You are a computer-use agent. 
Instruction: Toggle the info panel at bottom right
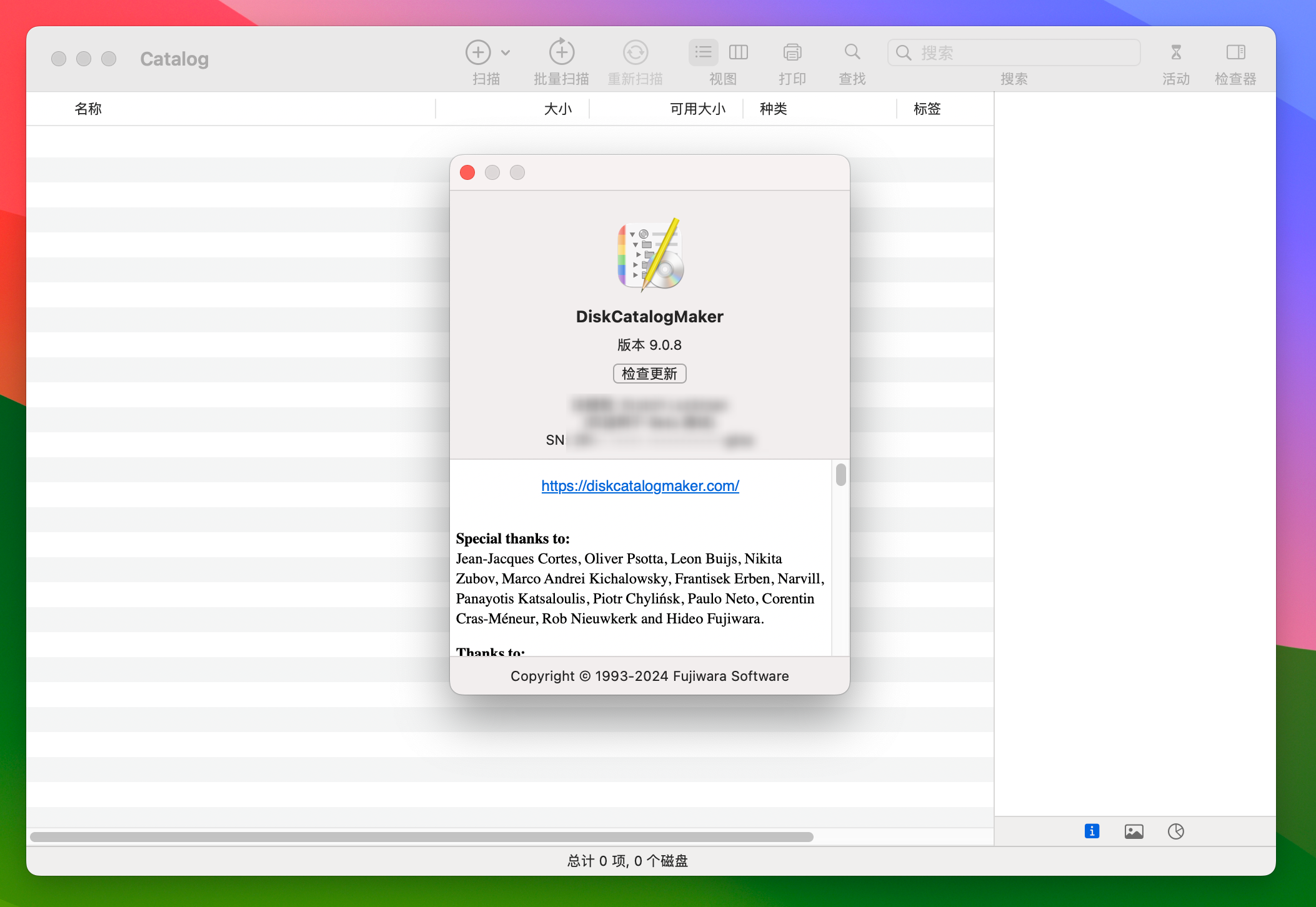point(1091,831)
